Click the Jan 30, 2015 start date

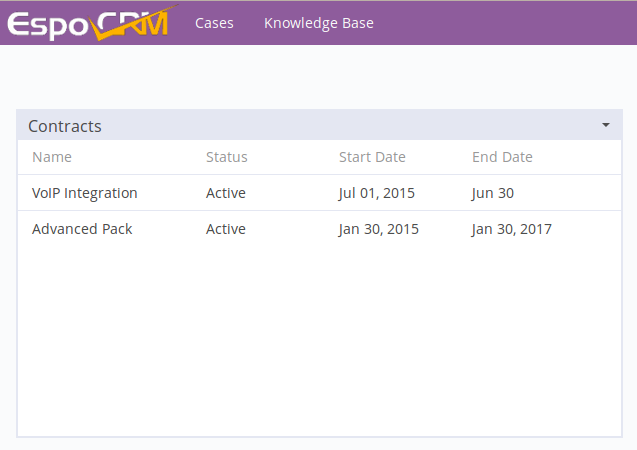point(379,229)
